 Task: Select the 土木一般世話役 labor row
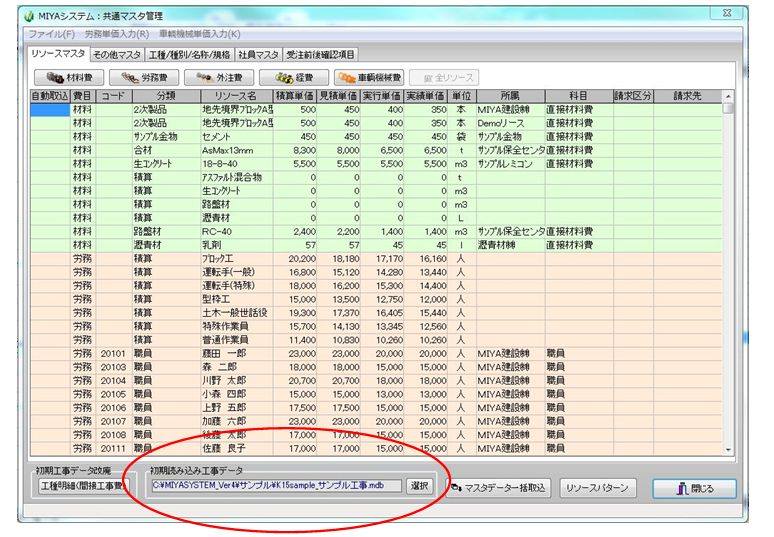pyautogui.click(x=376, y=313)
